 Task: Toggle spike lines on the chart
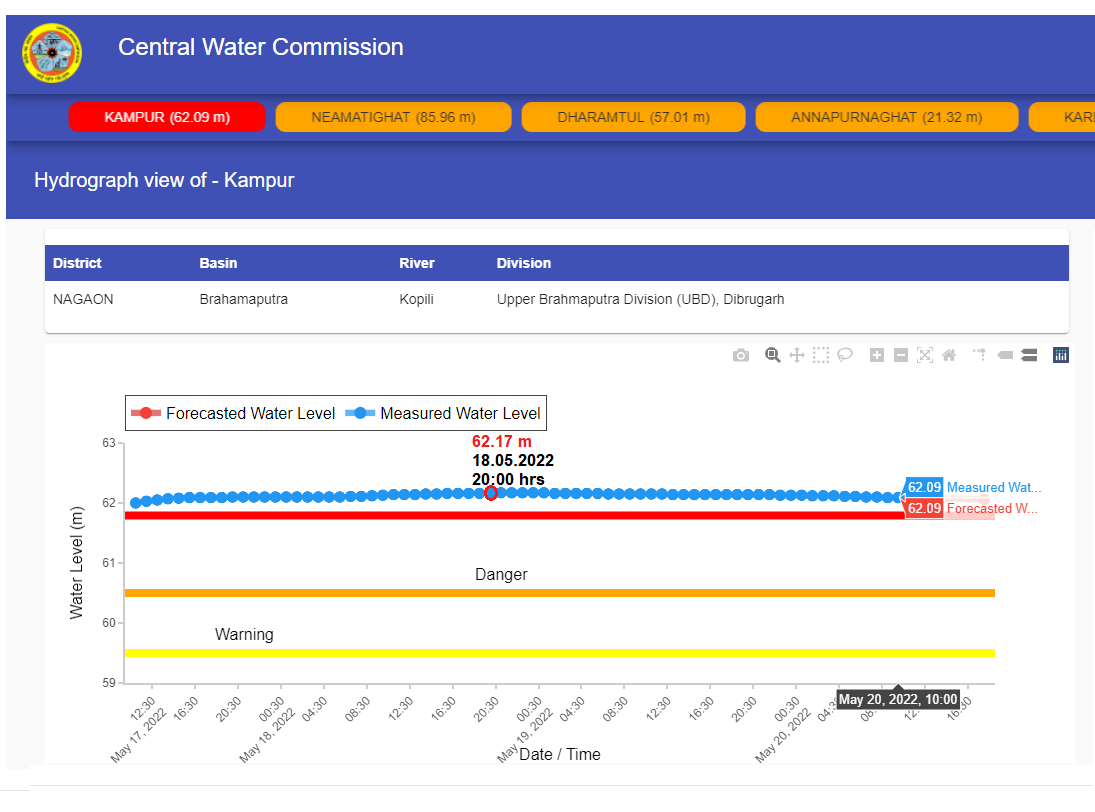click(x=980, y=355)
